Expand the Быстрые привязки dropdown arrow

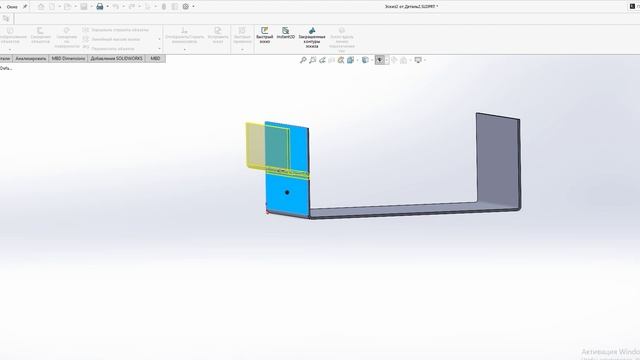pyautogui.click(x=242, y=50)
